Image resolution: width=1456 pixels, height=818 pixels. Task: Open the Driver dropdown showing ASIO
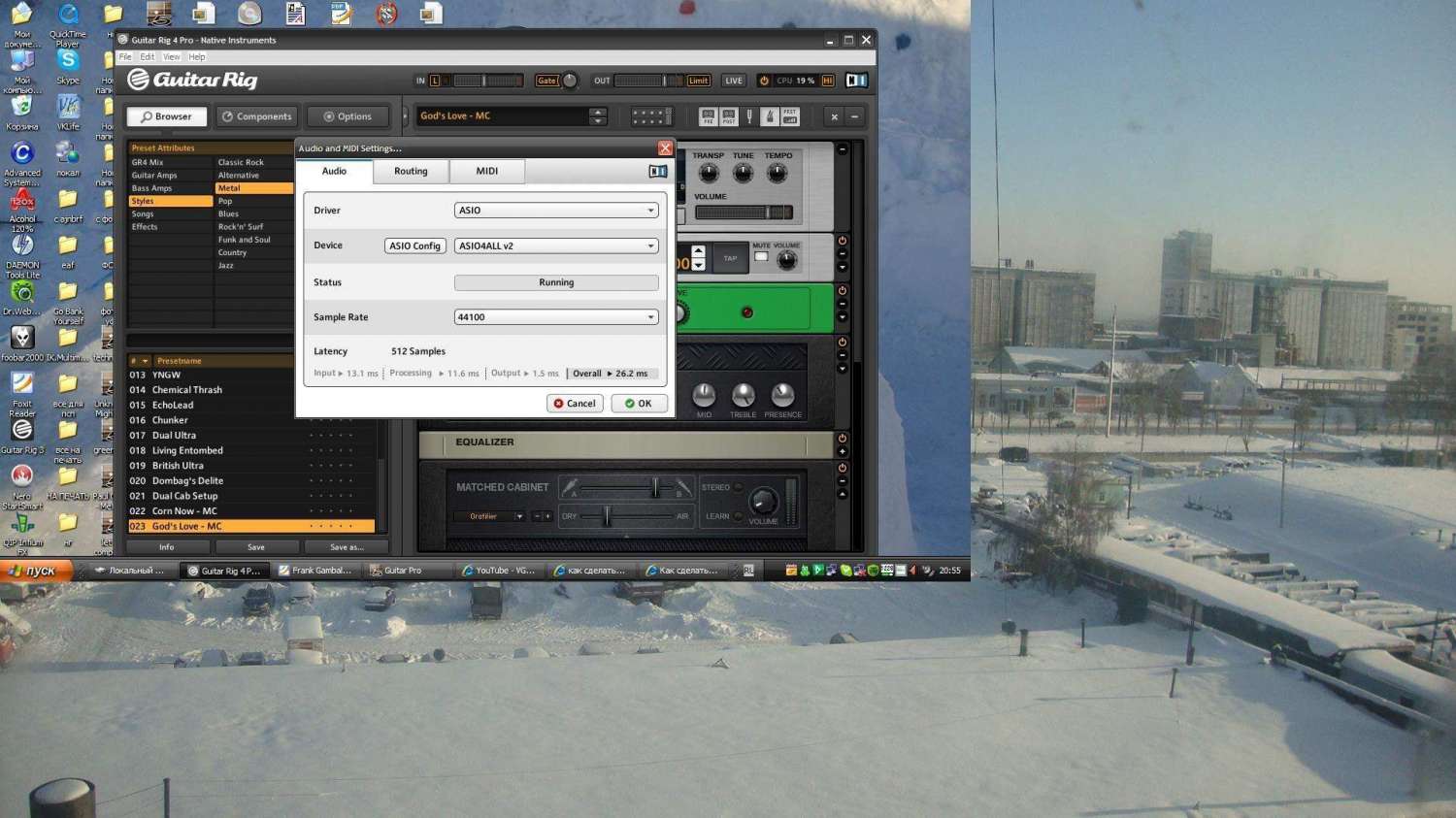click(x=556, y=211)
